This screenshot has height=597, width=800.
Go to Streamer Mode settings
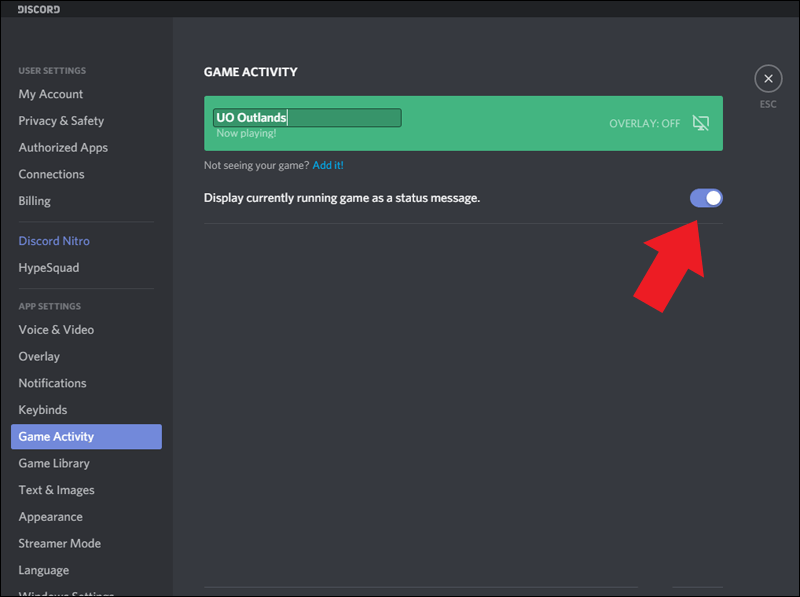coord(59,544)
